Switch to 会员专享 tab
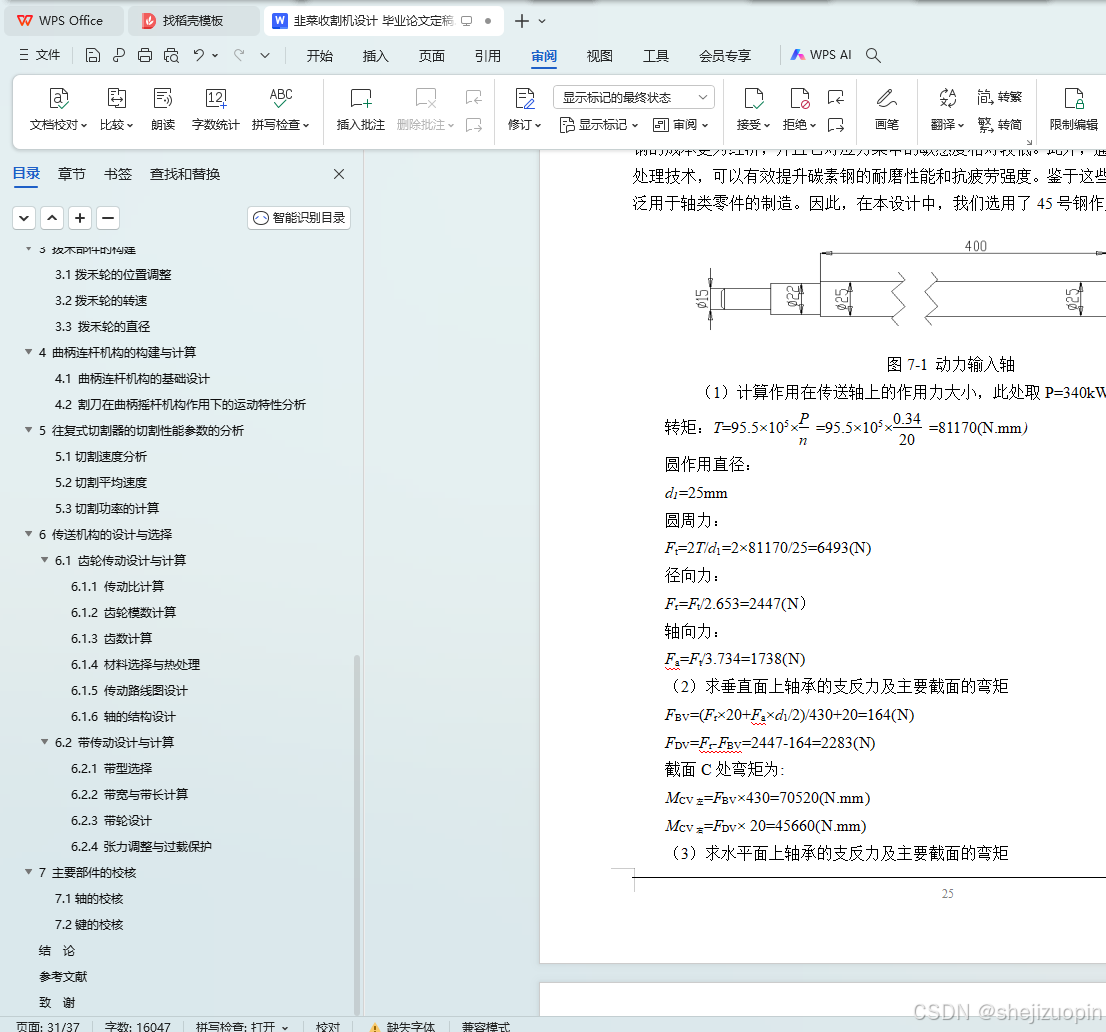This screenshot has width=1106, height=1032. (x=725, y=56)
